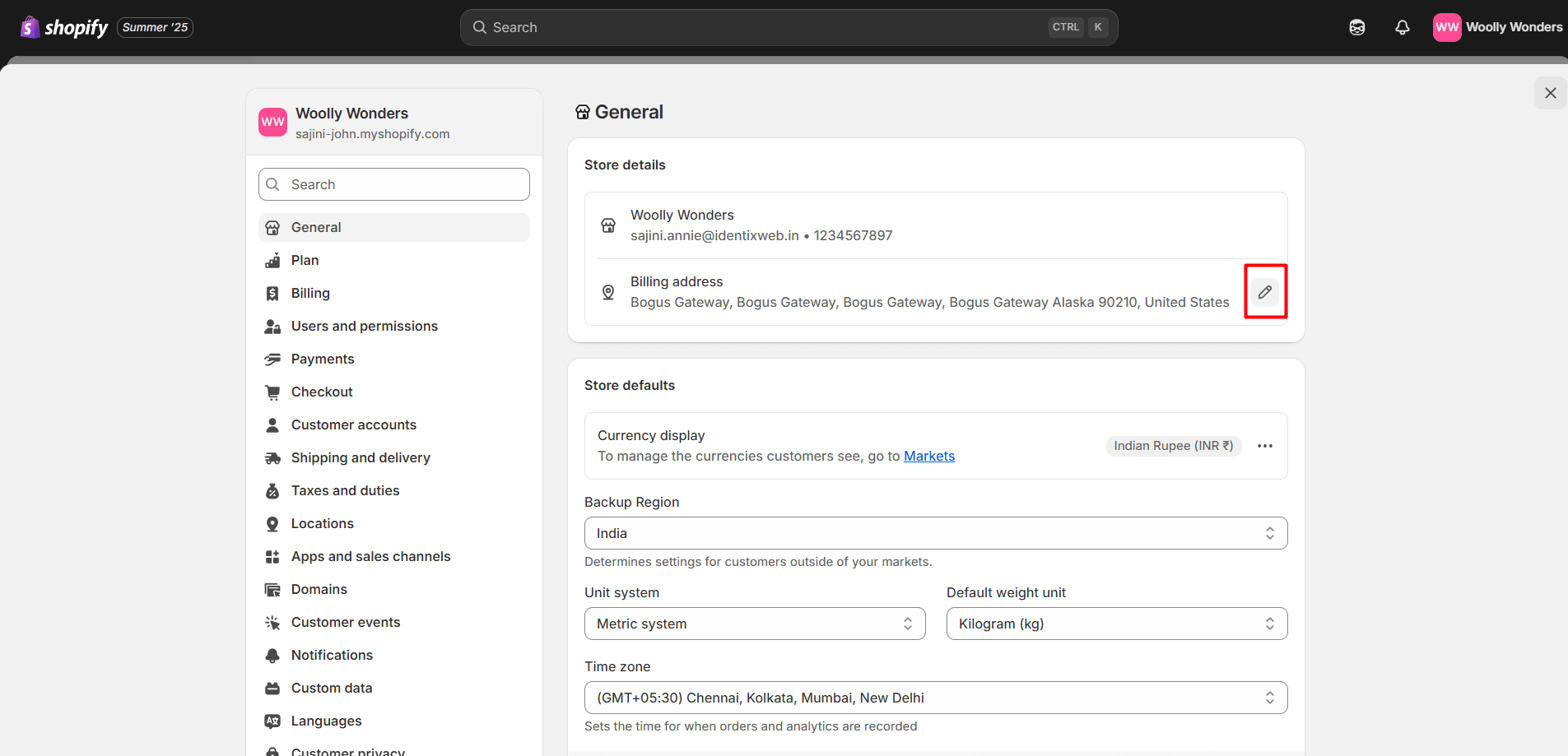Open the Backup Region dropdown
1568x756 pixels.
click(936, 533)
